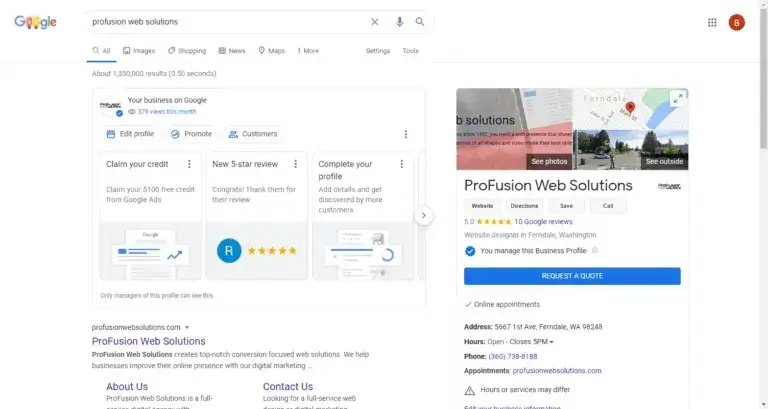This screenshot has height=409, width=768.
Task: Click the Request a Quote button
Action: (x=572, y=276)
